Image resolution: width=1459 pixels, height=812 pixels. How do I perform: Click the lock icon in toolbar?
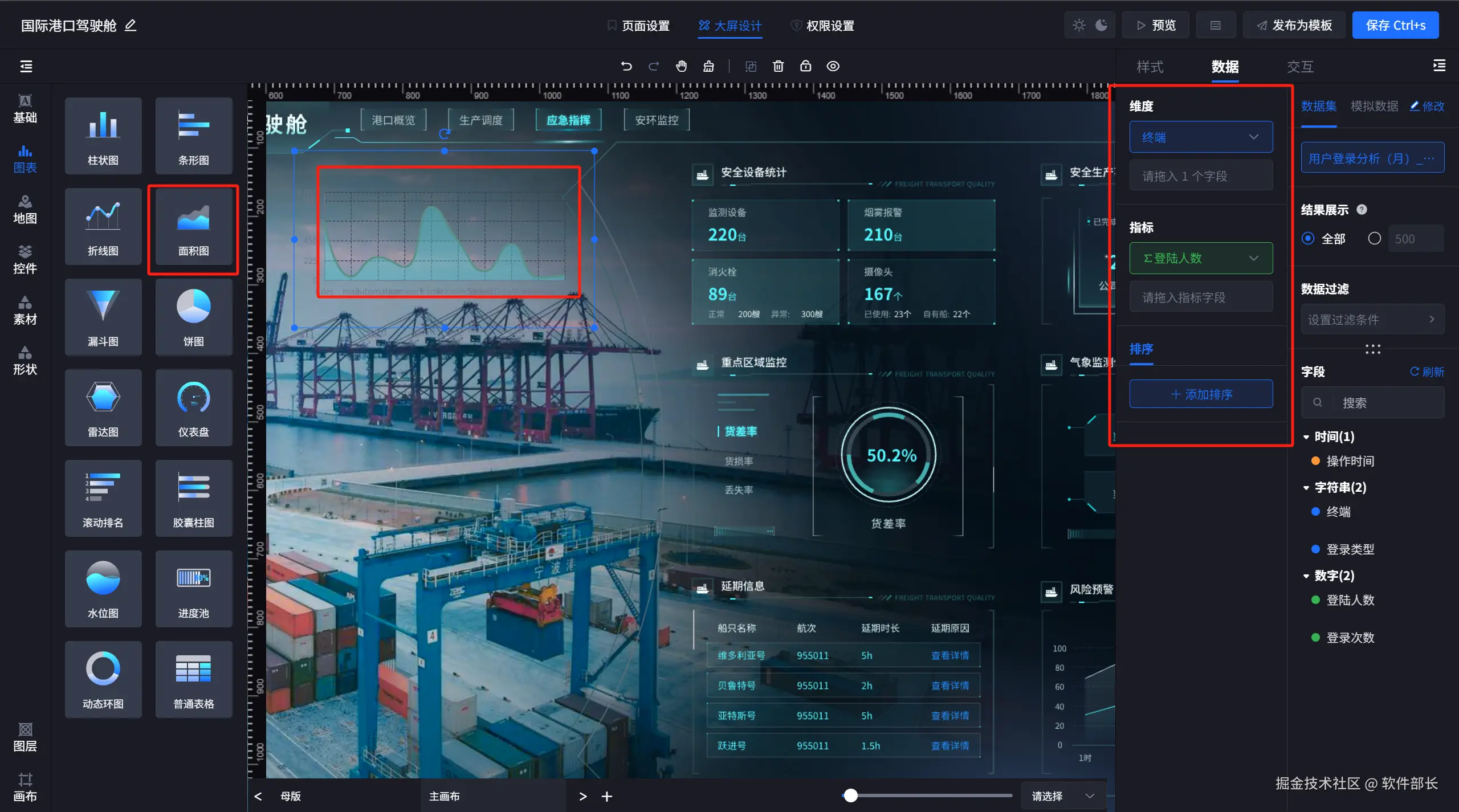[805, 66]
